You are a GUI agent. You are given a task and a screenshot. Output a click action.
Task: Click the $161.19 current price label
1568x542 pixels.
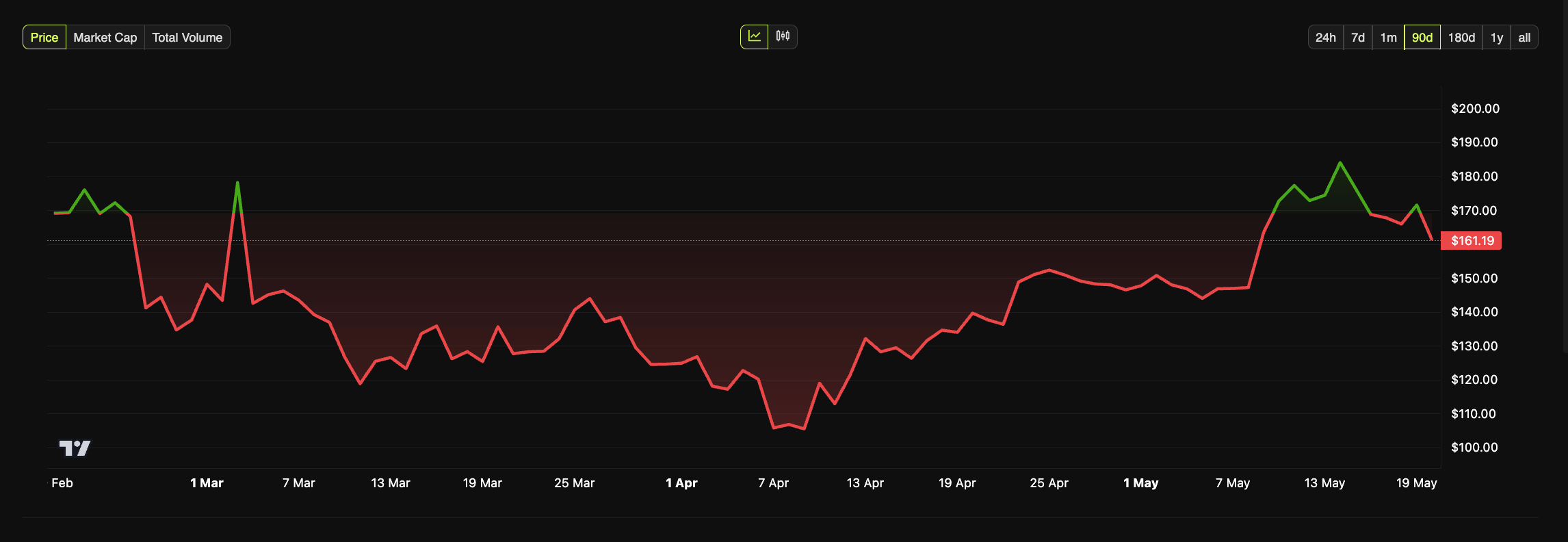click(1472, 241)
